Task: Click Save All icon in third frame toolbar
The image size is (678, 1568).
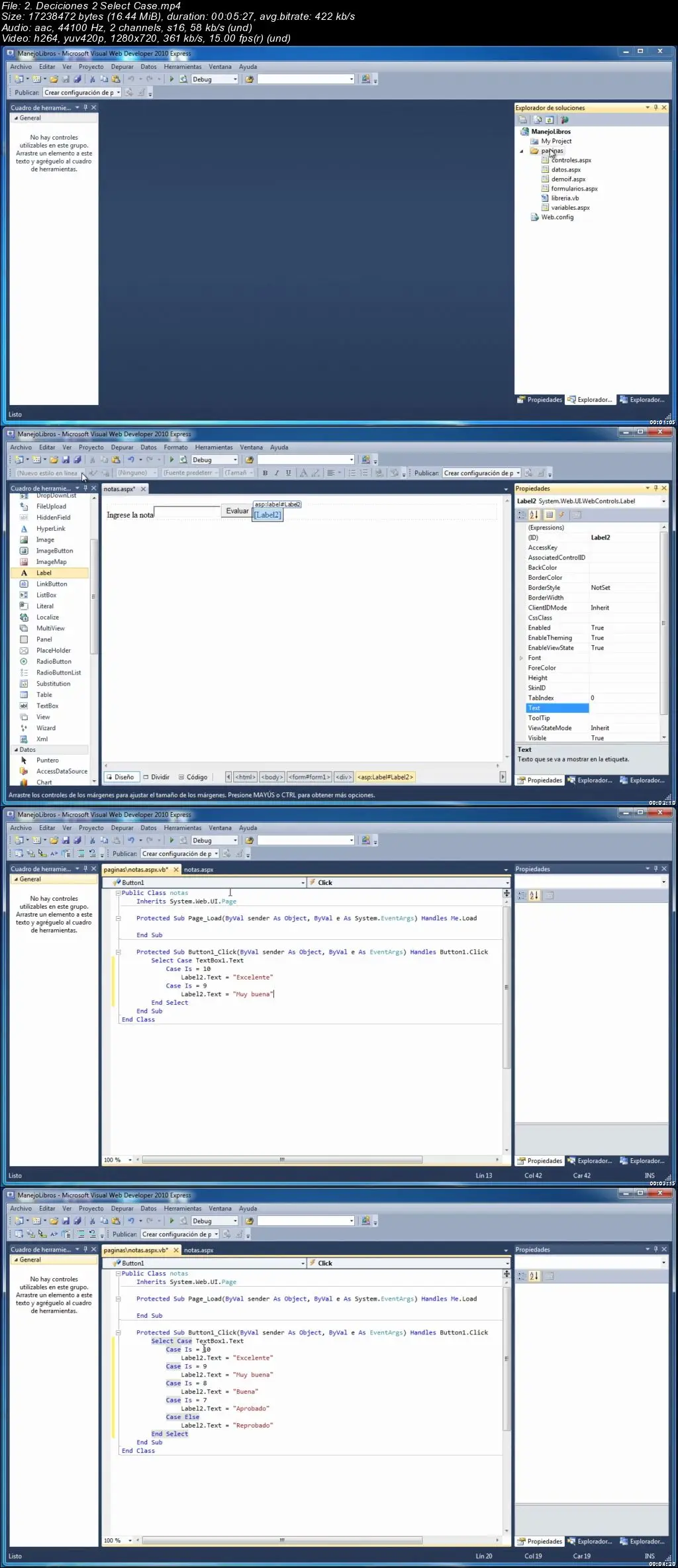Action: click(77, 840)
